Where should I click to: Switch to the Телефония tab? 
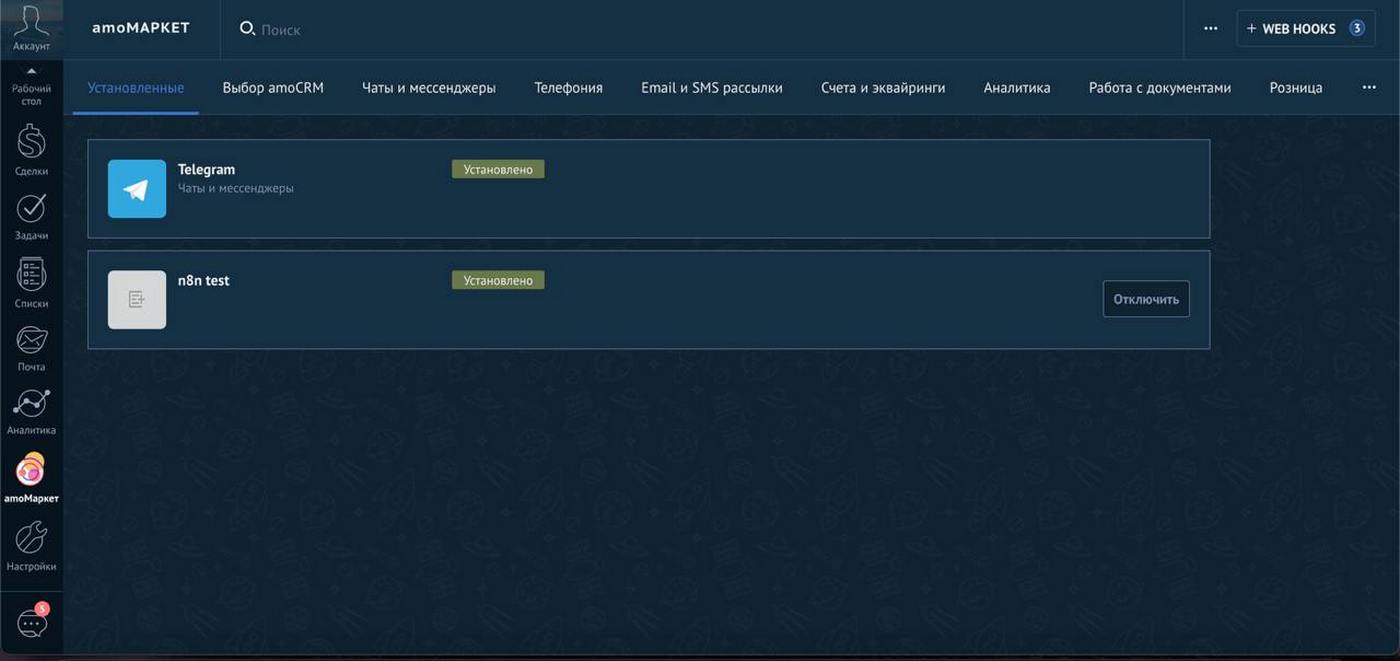point(569,85)
